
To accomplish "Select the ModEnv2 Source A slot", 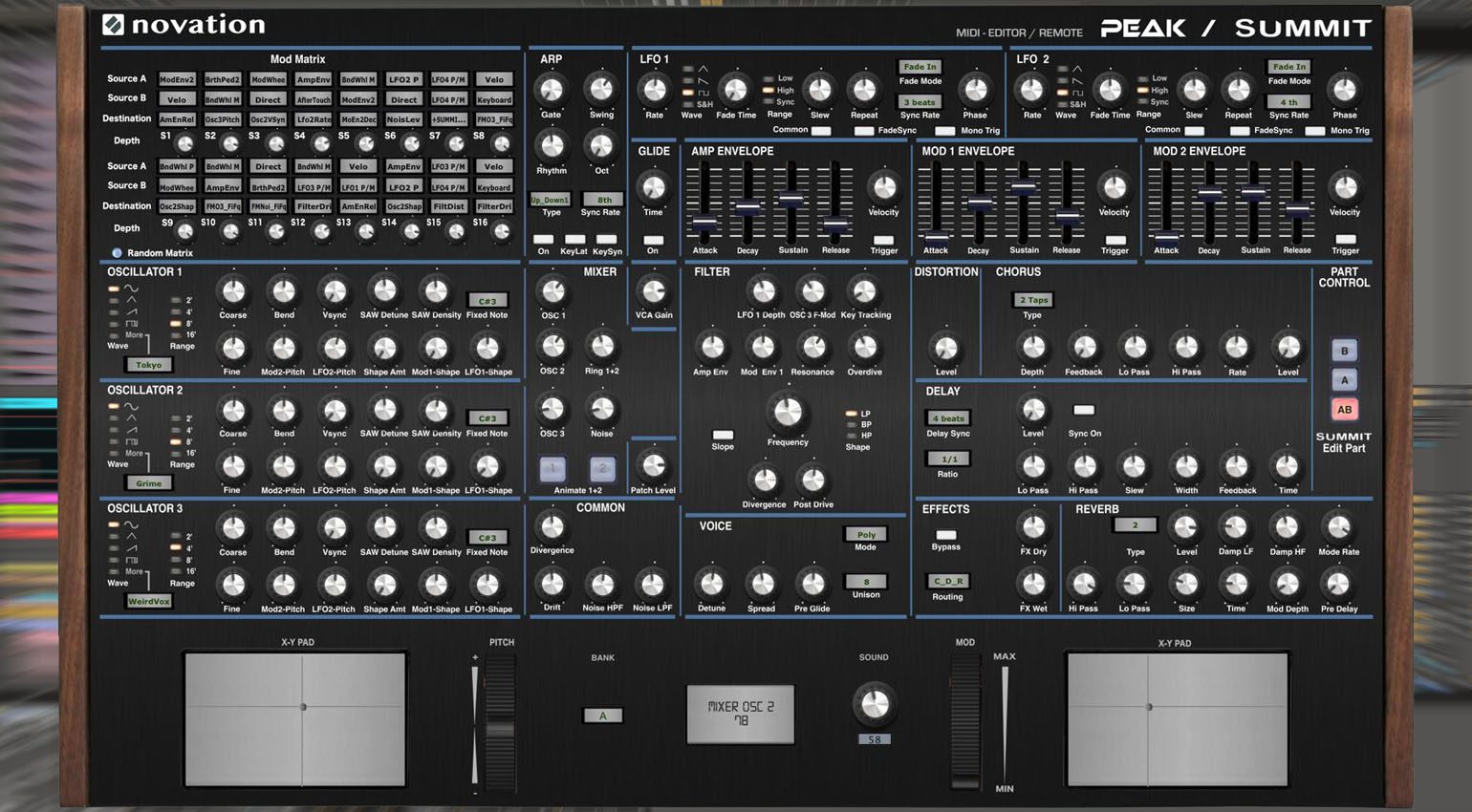I will pos(177,79).
